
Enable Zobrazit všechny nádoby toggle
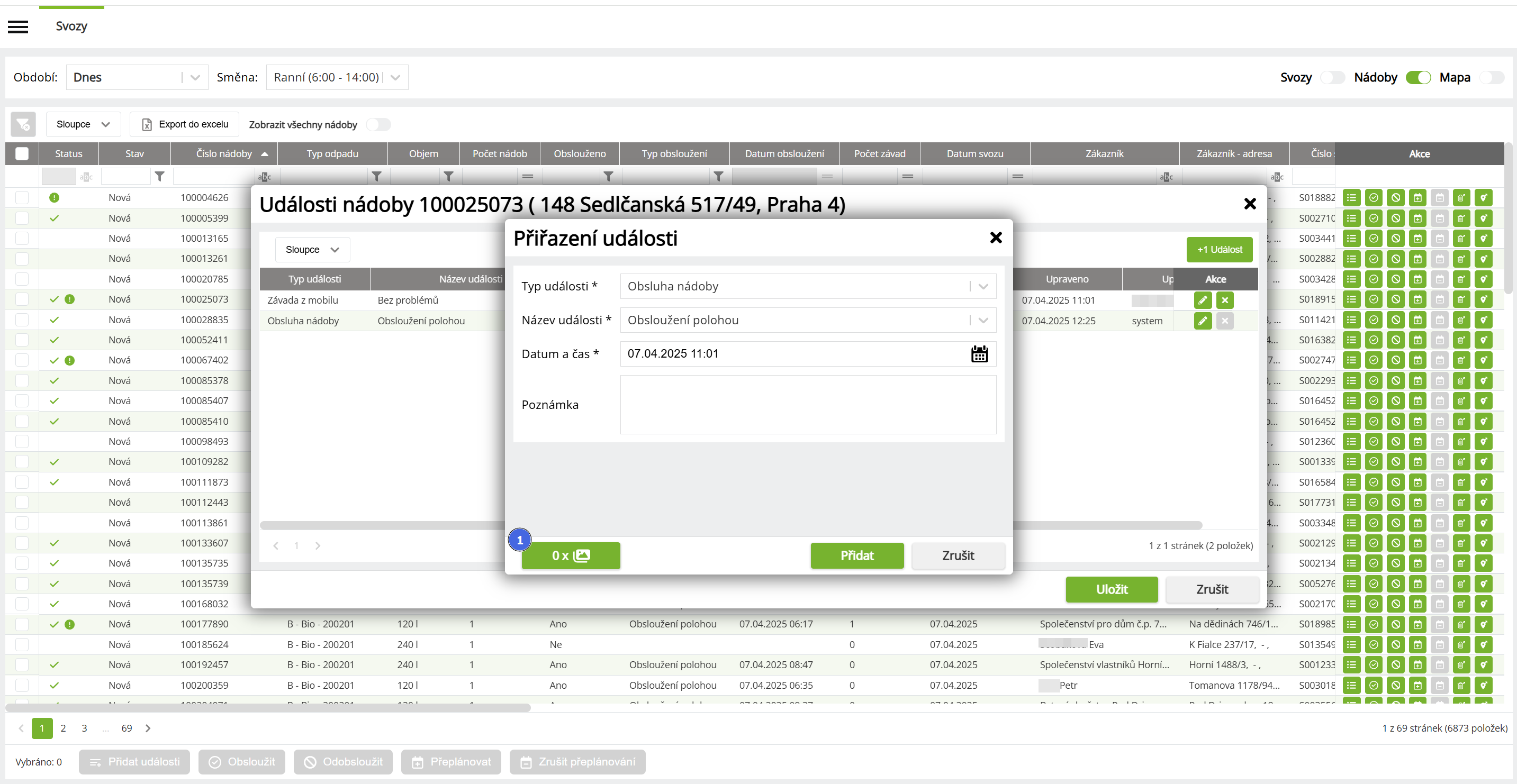click(377, 124)
